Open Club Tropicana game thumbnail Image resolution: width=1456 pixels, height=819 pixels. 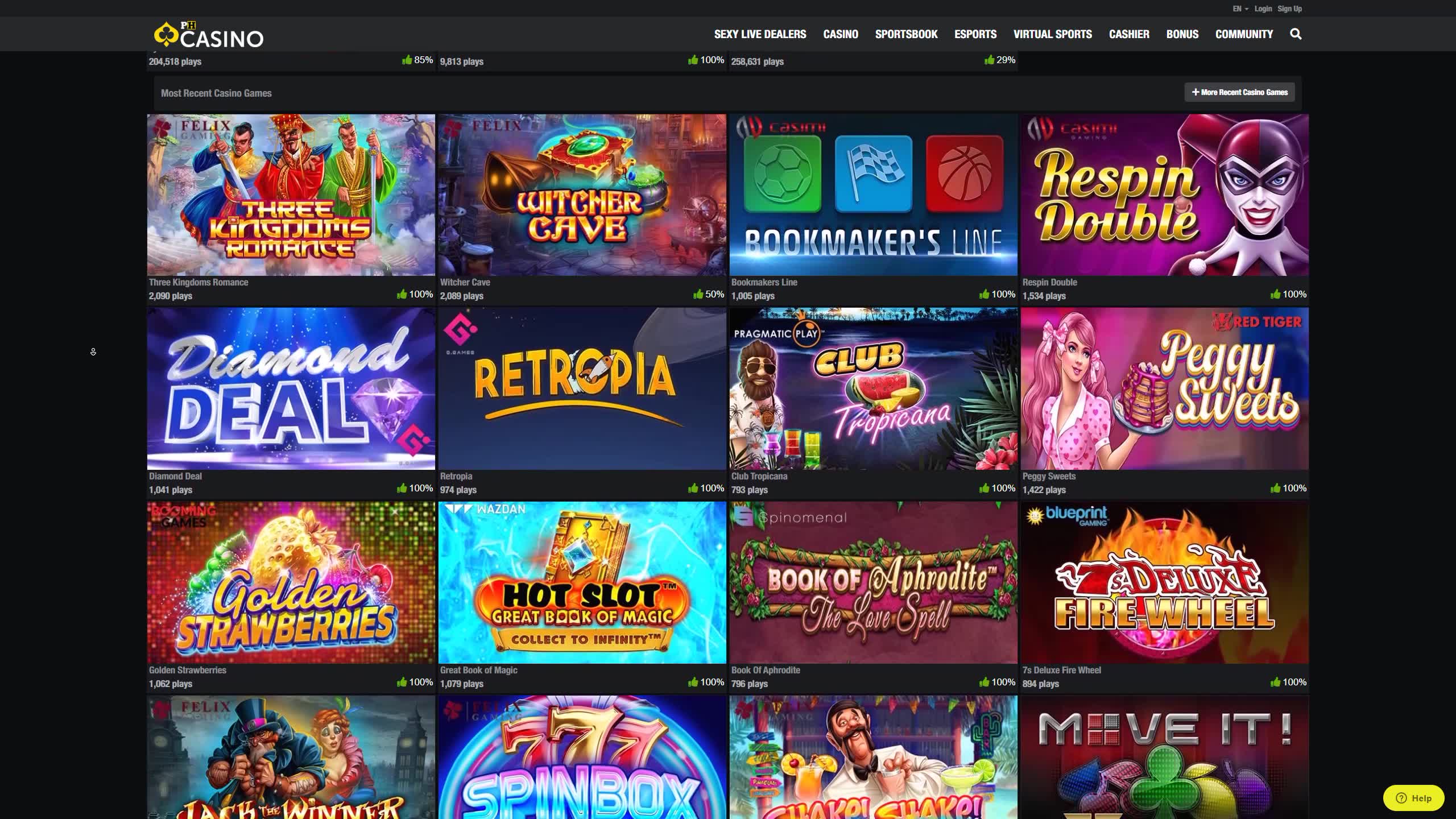(874, 389)
